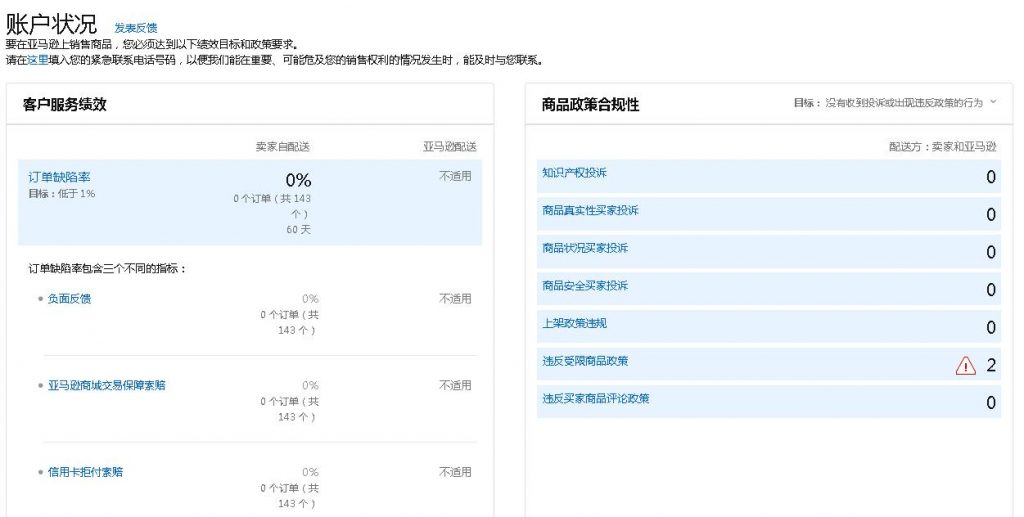Click the 这里 link for emergency contact
The height and width of the screenshot is (517, 1024).
point(37,60)
